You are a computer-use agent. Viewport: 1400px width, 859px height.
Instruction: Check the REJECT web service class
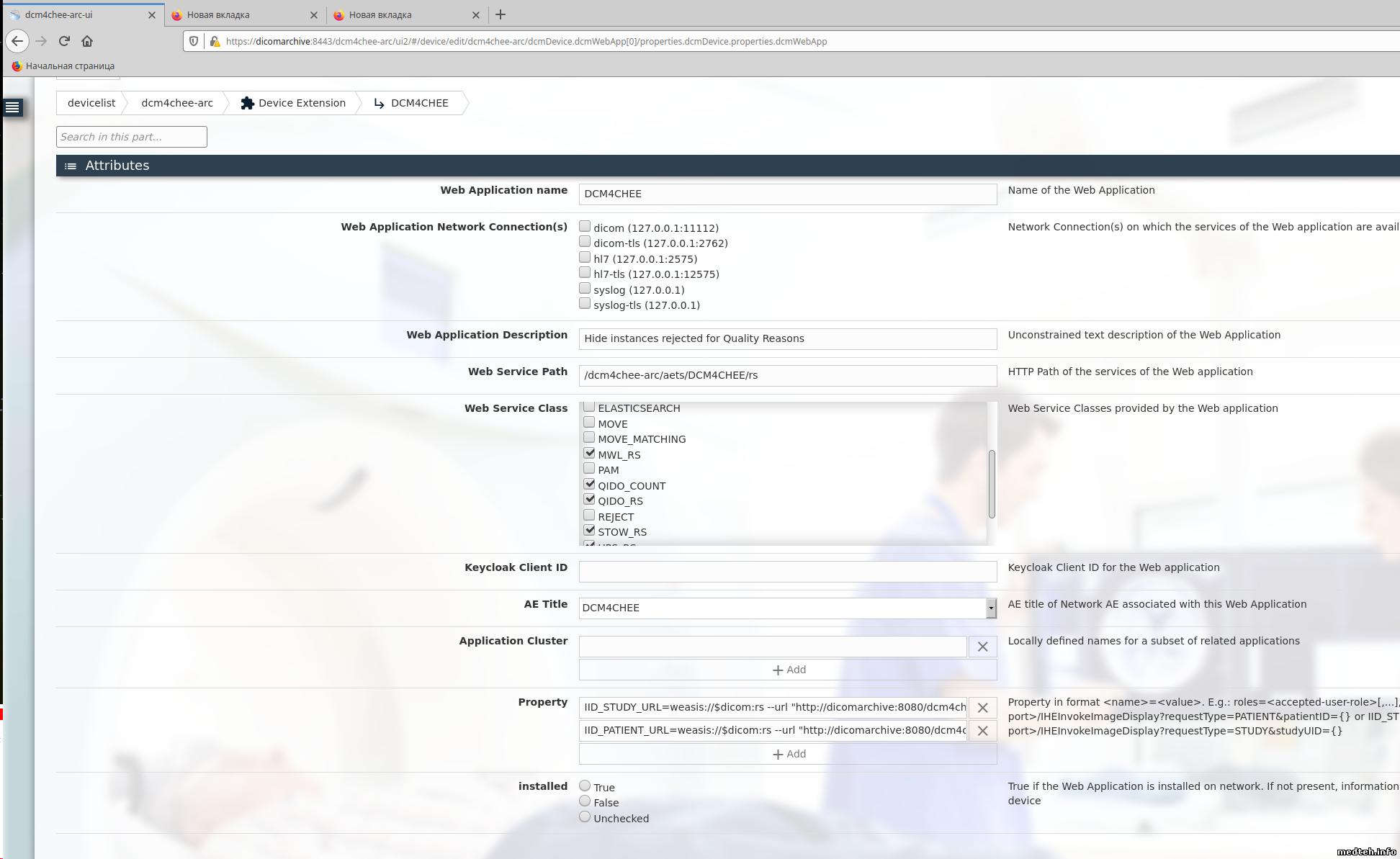pyautogui.click(x=589, y=516)
